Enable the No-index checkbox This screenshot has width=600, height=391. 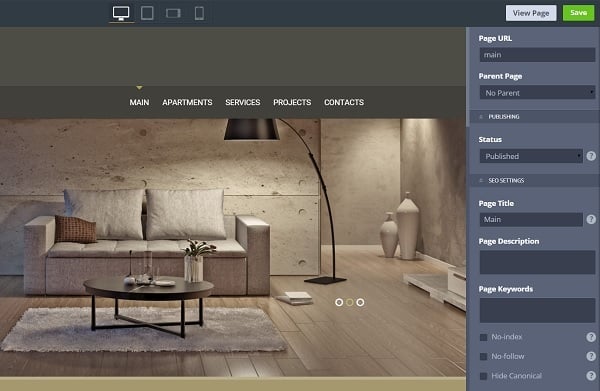click(x=484, y=337)
